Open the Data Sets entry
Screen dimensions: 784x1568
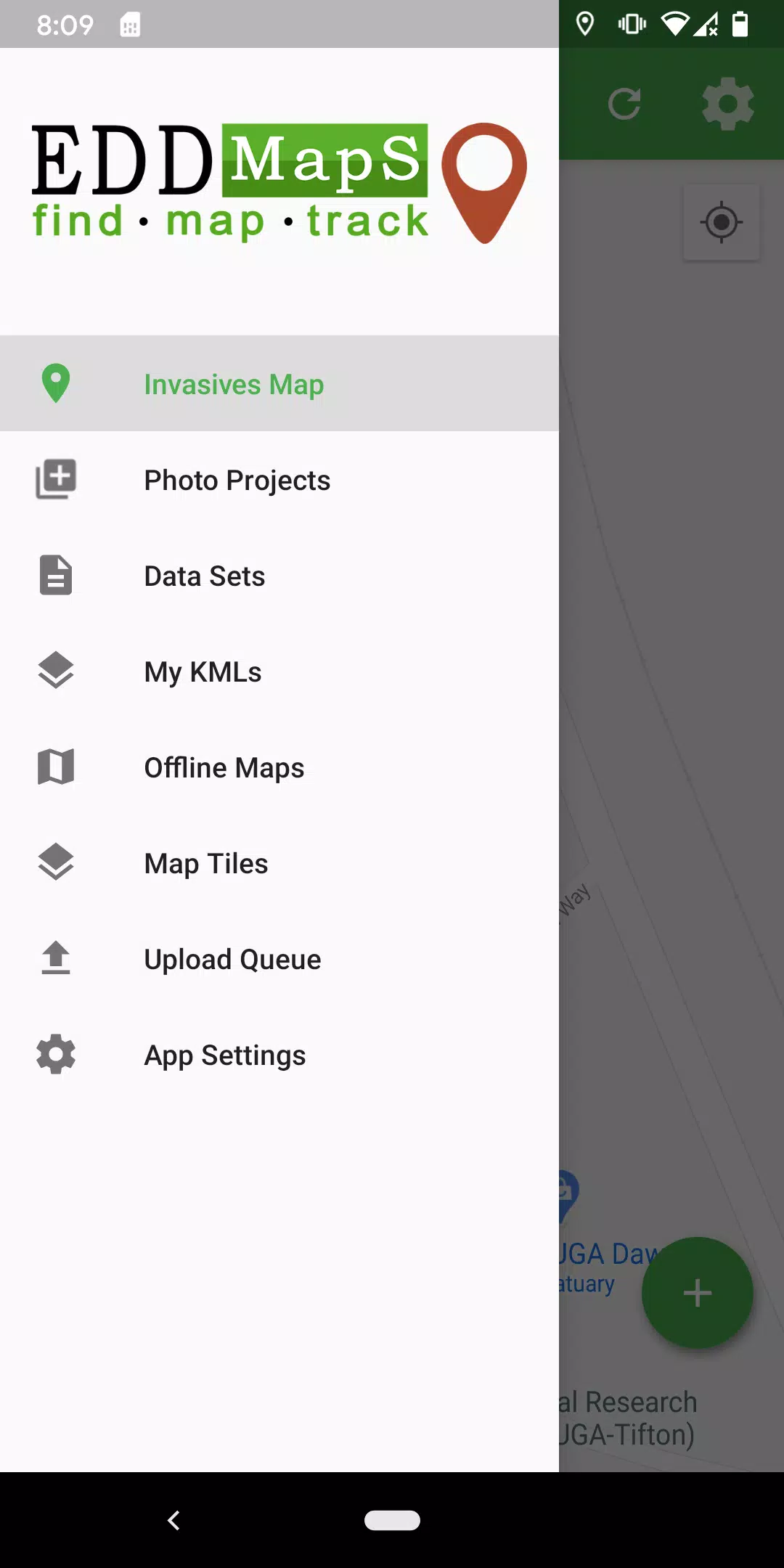click(279, 575)
